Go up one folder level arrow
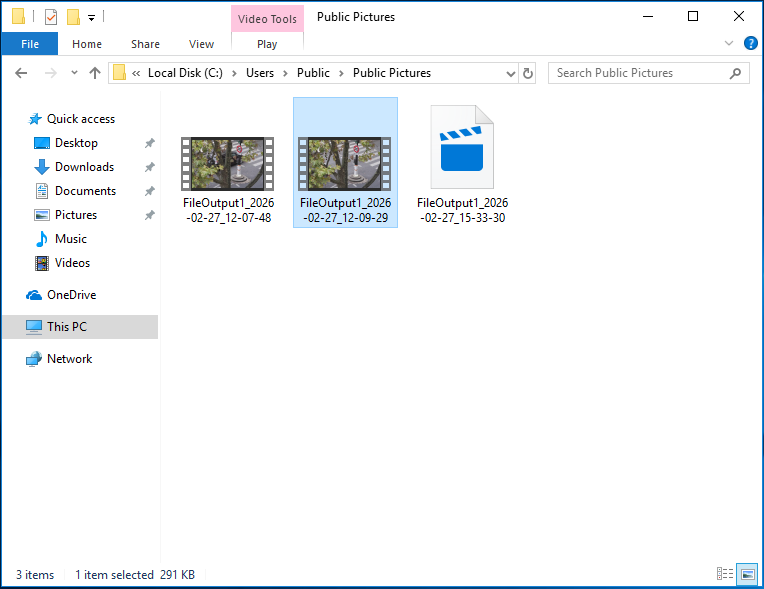This screenshot has height=589, width=764. point(95,73)
